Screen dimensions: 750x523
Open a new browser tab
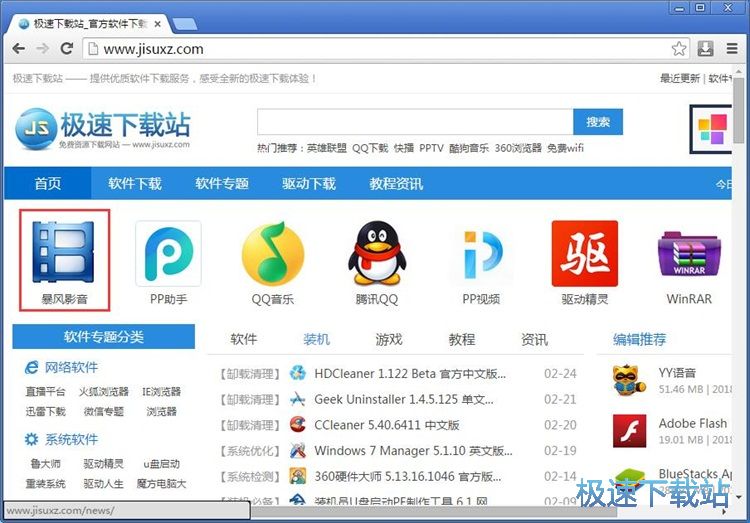pyautogui.click(x=185, y=24)
